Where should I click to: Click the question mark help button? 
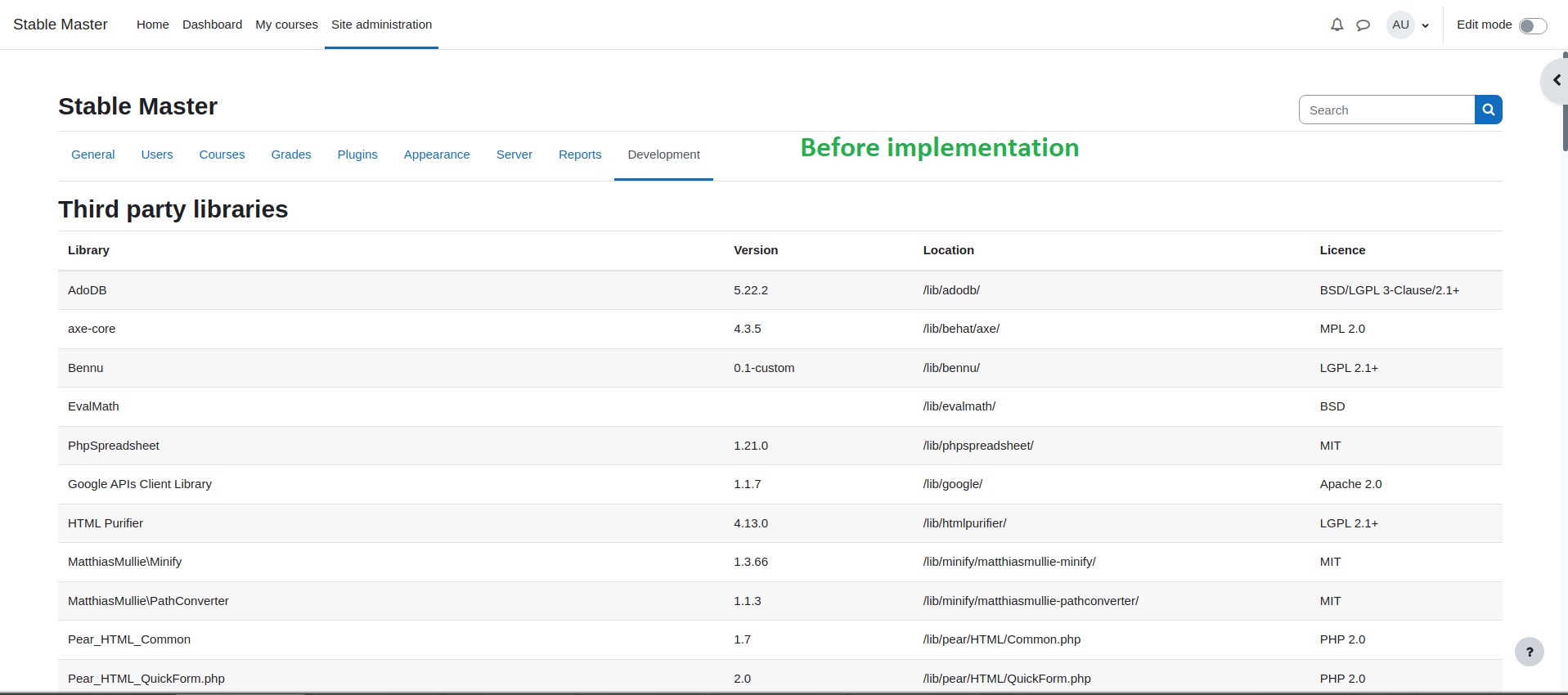click(x=1529, y=652)
